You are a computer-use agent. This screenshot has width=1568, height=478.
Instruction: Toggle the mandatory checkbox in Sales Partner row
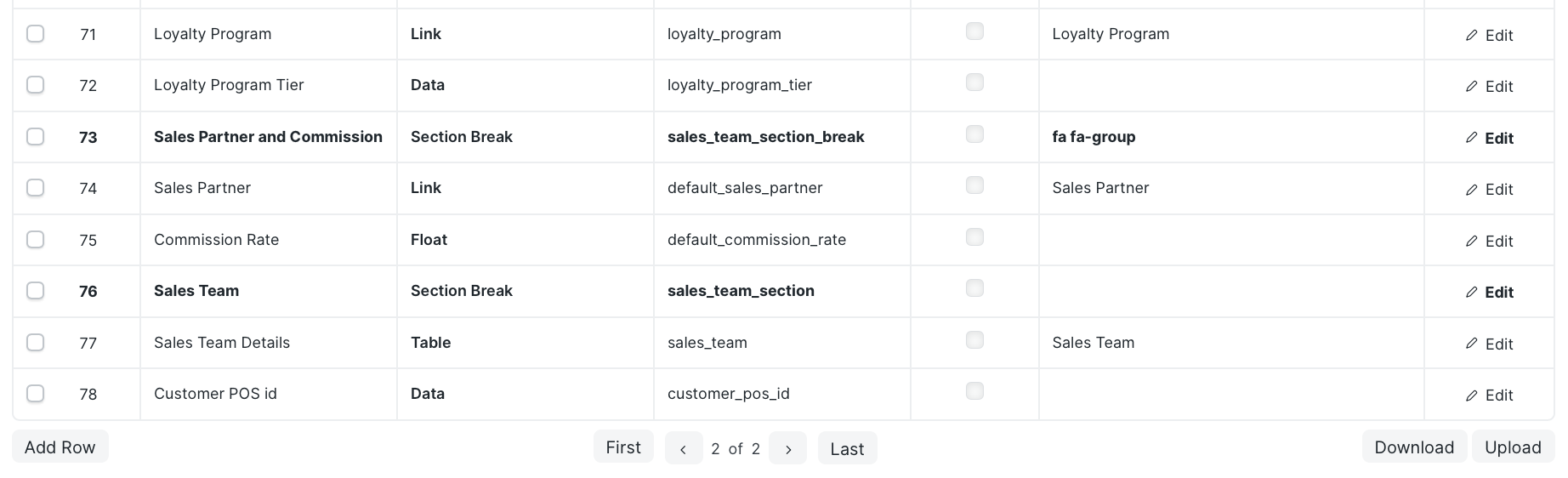974,185
